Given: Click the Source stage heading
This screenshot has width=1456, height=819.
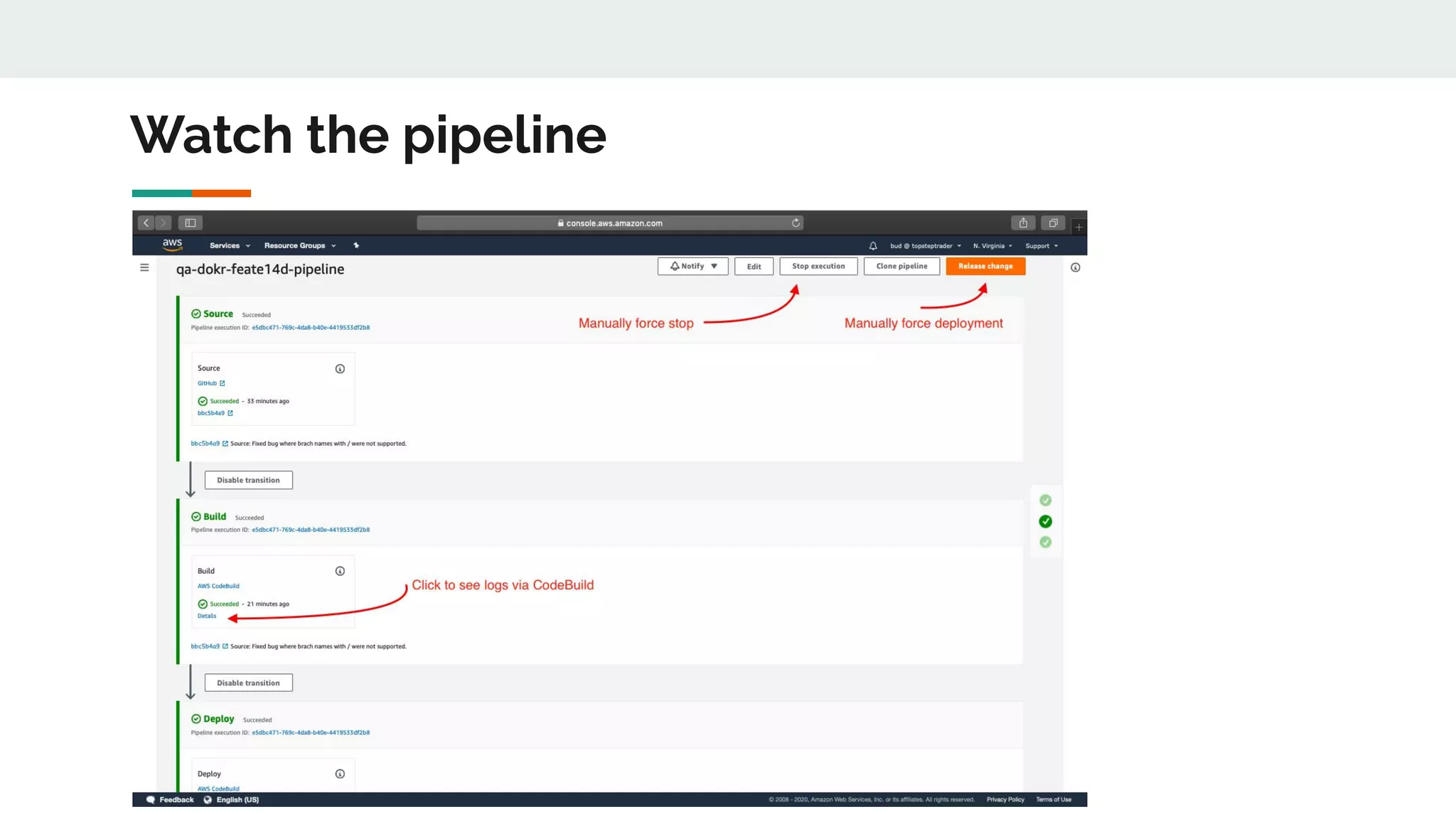Looking at the screenshot, I should pos(218,314).
